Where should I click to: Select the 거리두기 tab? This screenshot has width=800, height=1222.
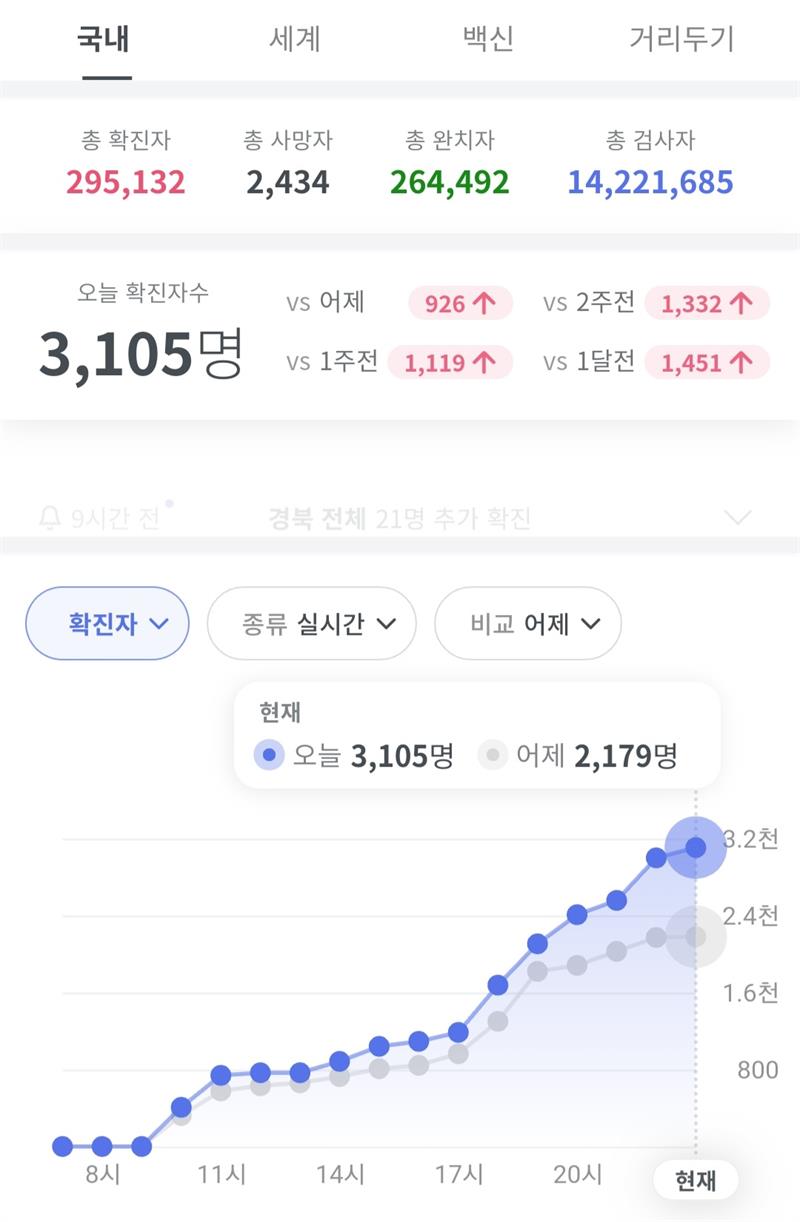[x=682, y=39]
